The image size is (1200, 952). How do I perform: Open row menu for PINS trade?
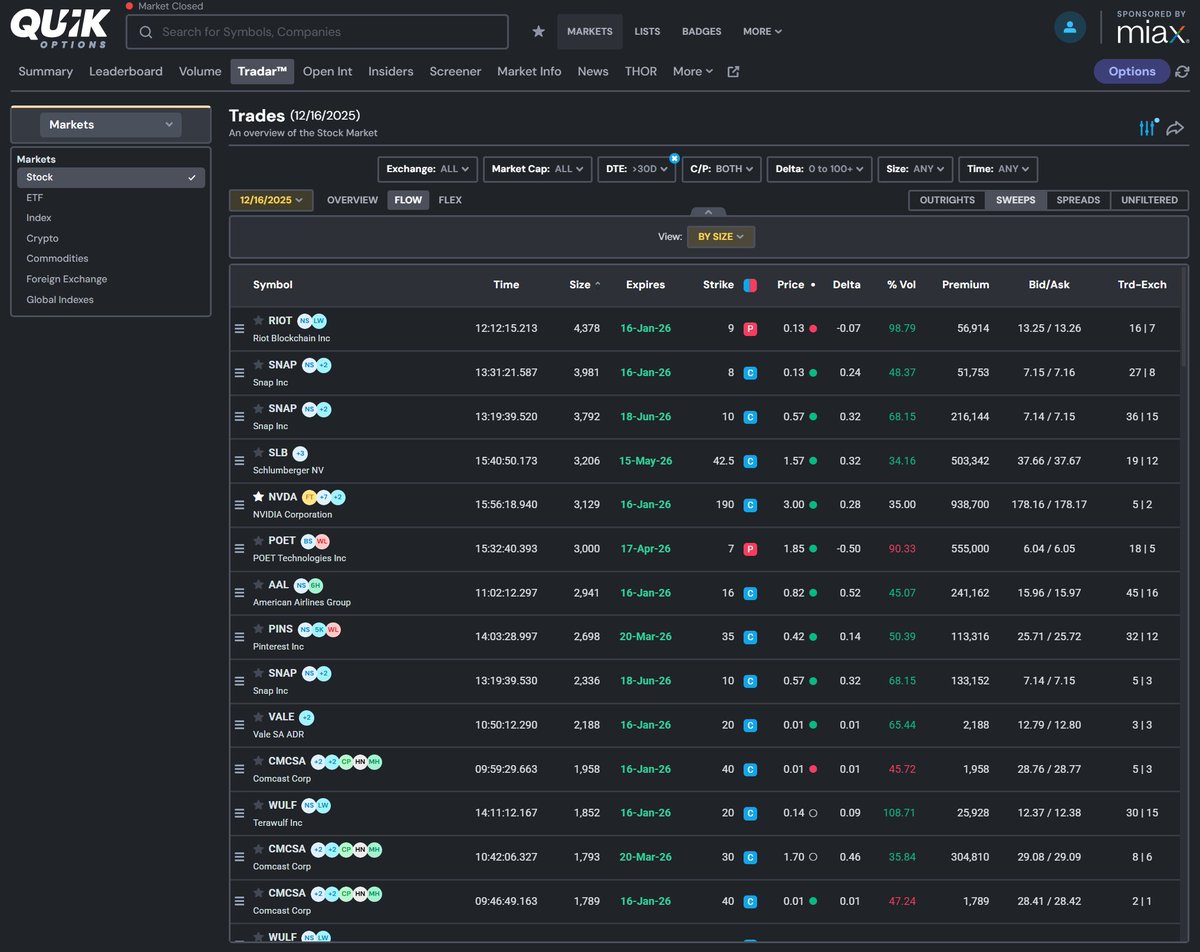239,637
